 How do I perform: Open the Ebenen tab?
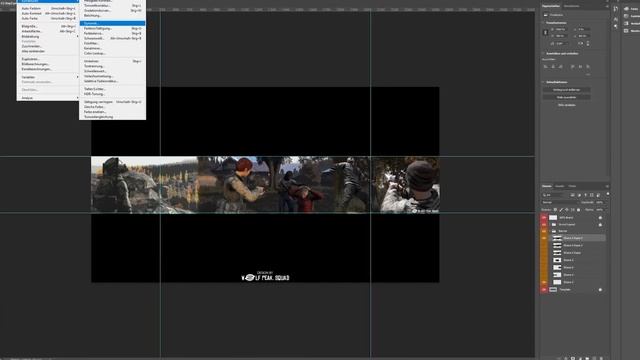[547, 186]
